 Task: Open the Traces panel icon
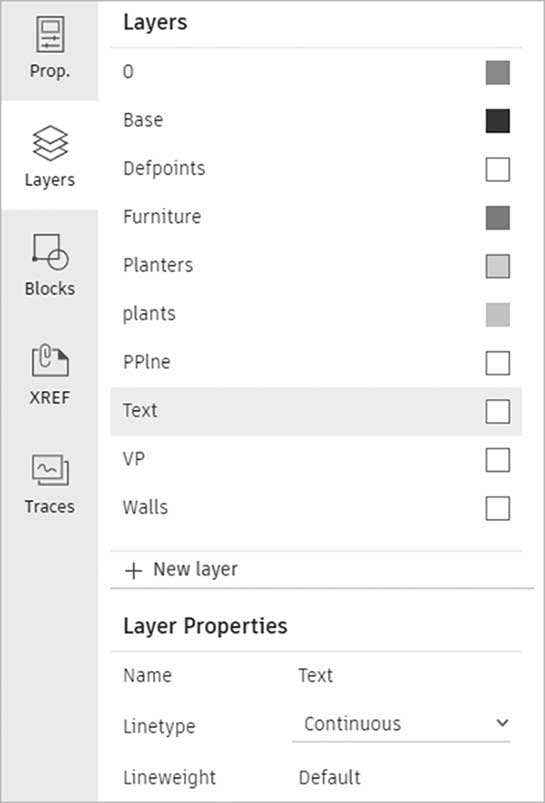point(50,470)
